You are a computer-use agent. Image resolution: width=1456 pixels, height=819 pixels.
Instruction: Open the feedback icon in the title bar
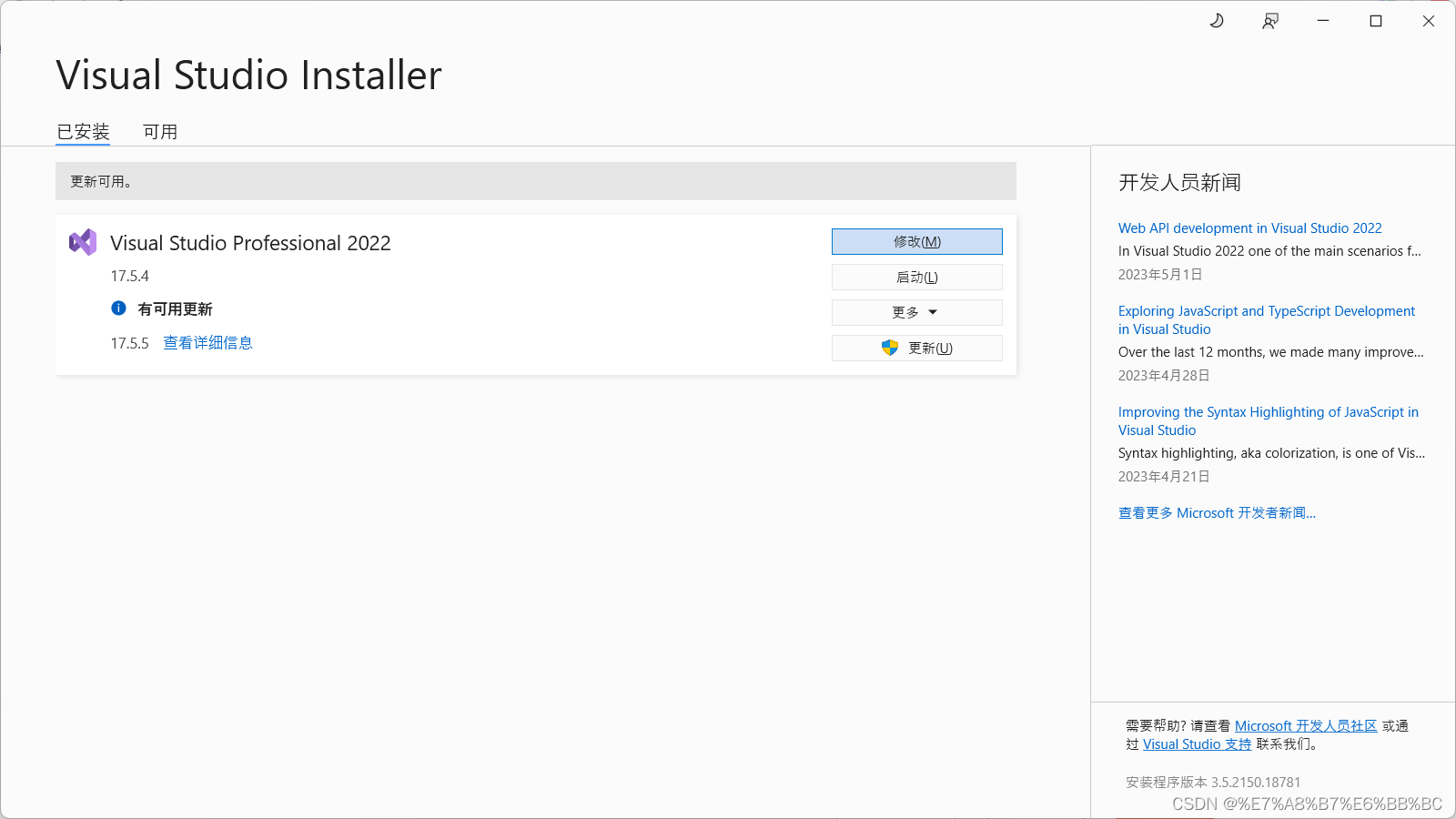pos(1269,20)
